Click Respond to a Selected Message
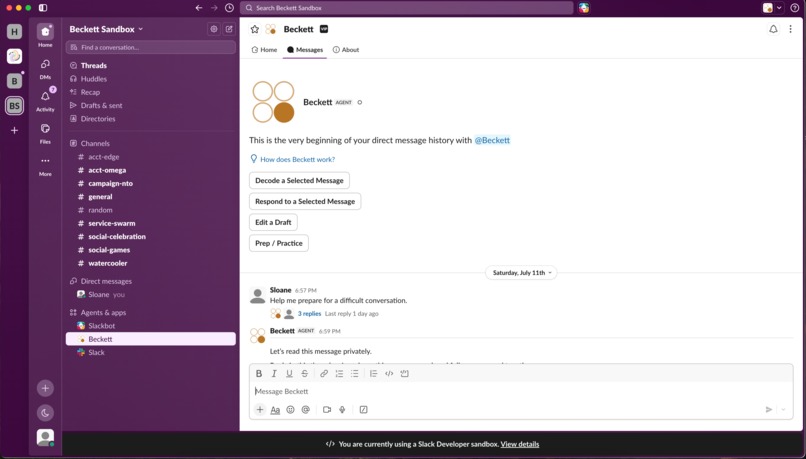This screenshot has width=806, height=459. tap(305, 201)
